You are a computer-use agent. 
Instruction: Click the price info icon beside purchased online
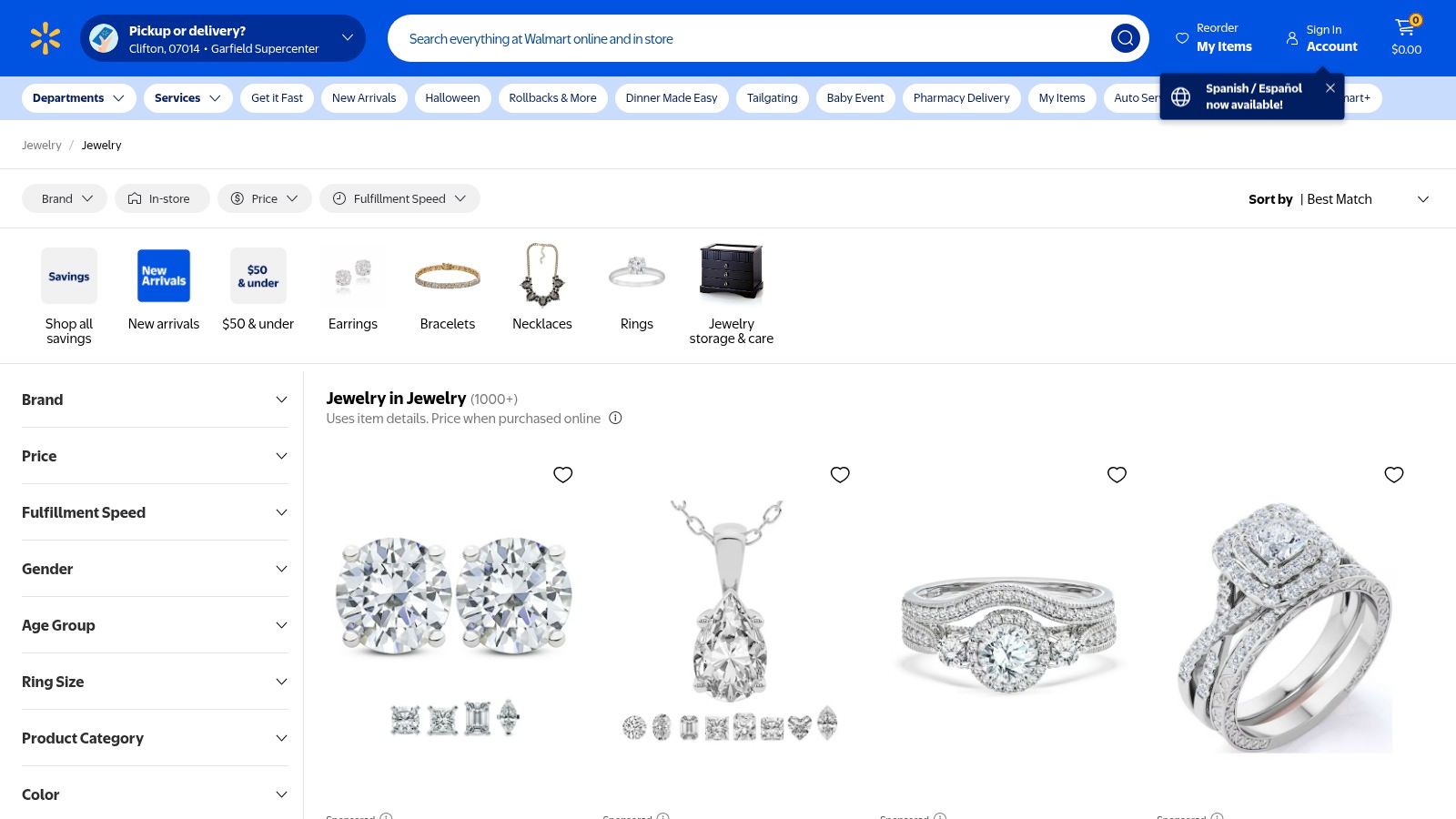tap(615, 419)
